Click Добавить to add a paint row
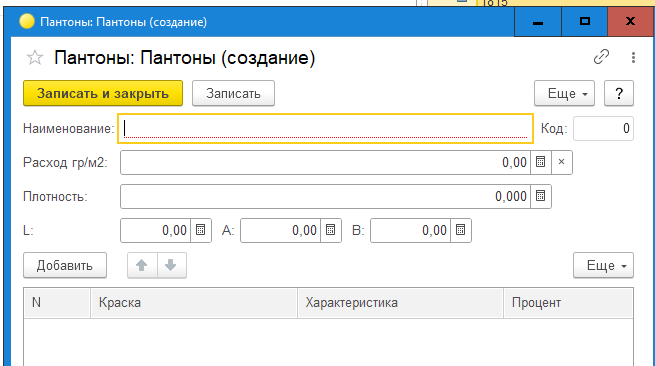The height and width of the screenshot is (366, 655). [x=65, y=265]
